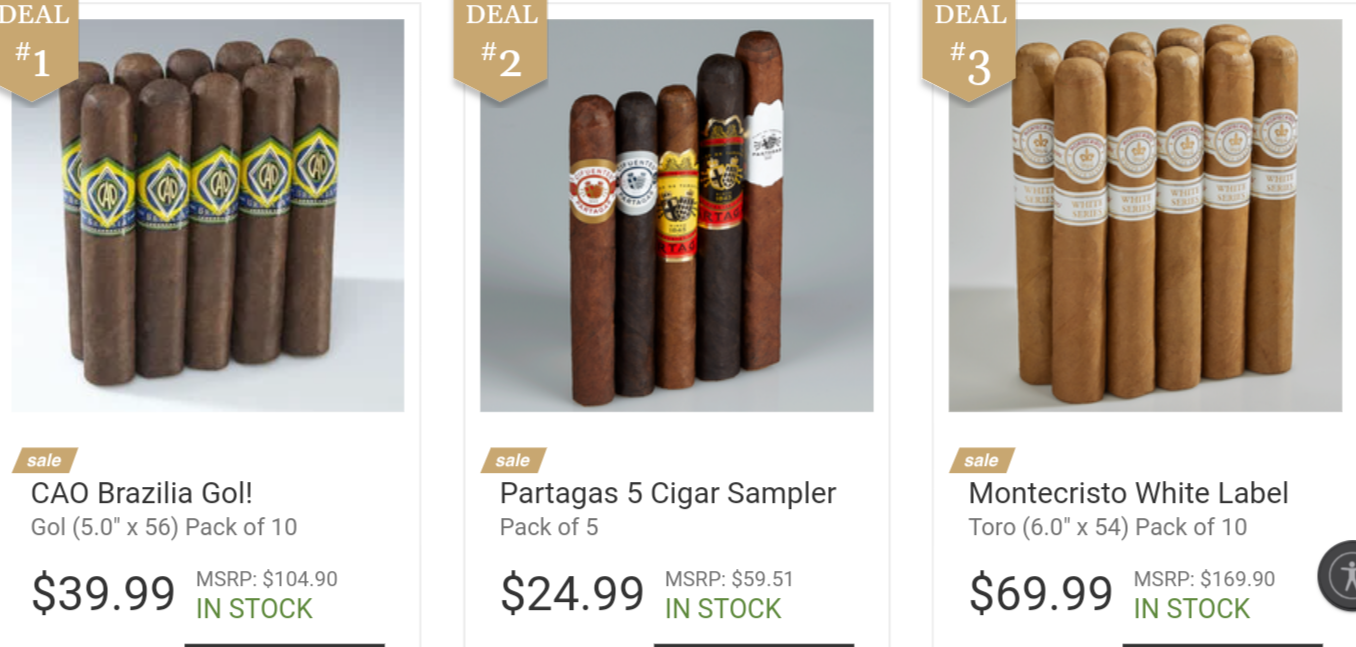Open the Montecristo White Label product link
The height and width of the screenshot is (647, 1356).
1128,493
